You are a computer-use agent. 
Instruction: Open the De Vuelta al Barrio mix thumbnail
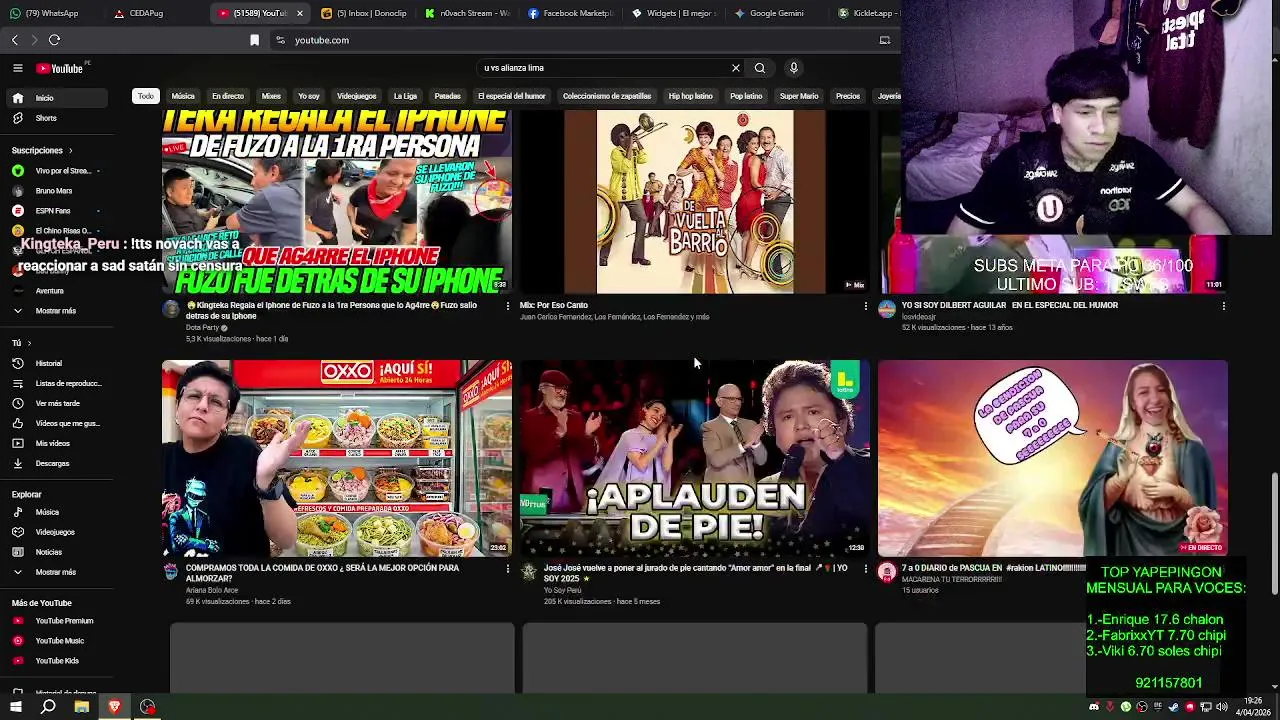point(695,202)
